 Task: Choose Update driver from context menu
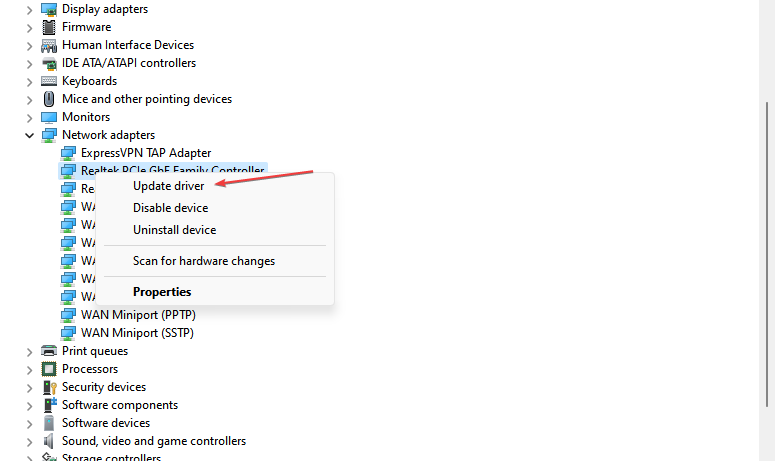[x=168, y=186]
